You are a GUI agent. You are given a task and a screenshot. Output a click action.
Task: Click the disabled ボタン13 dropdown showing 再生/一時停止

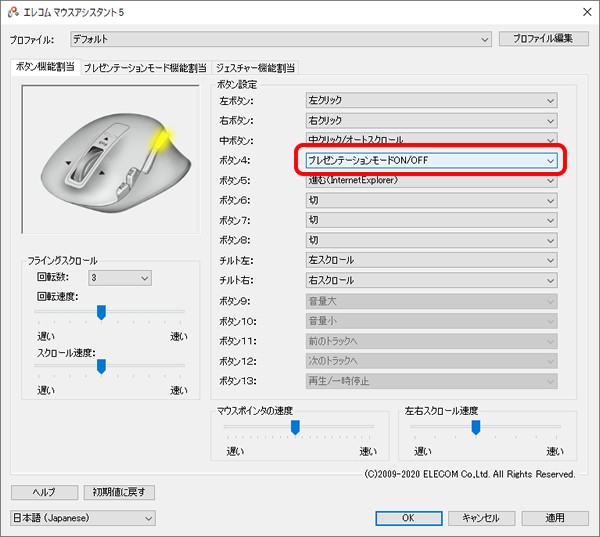[431, 381]
